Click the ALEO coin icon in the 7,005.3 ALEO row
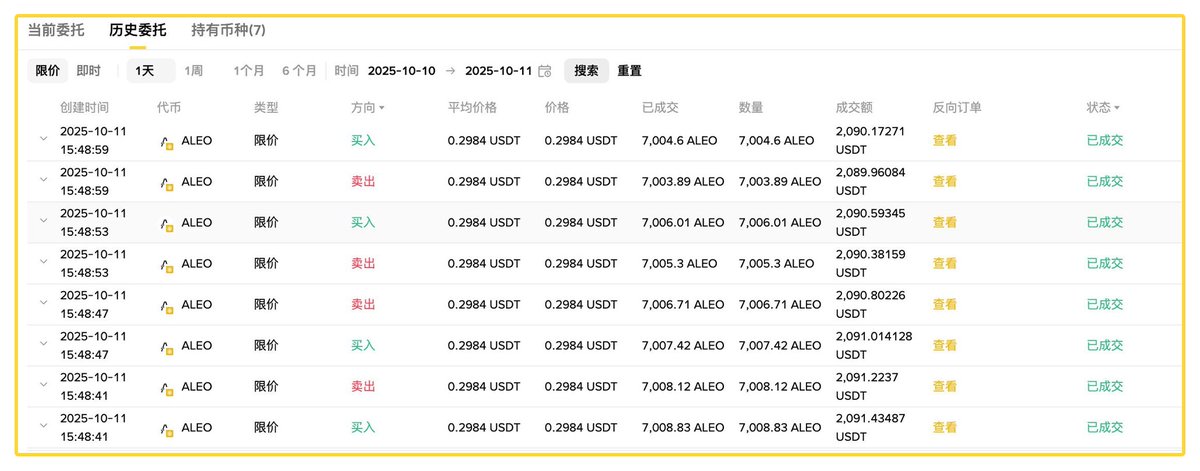 167,264
